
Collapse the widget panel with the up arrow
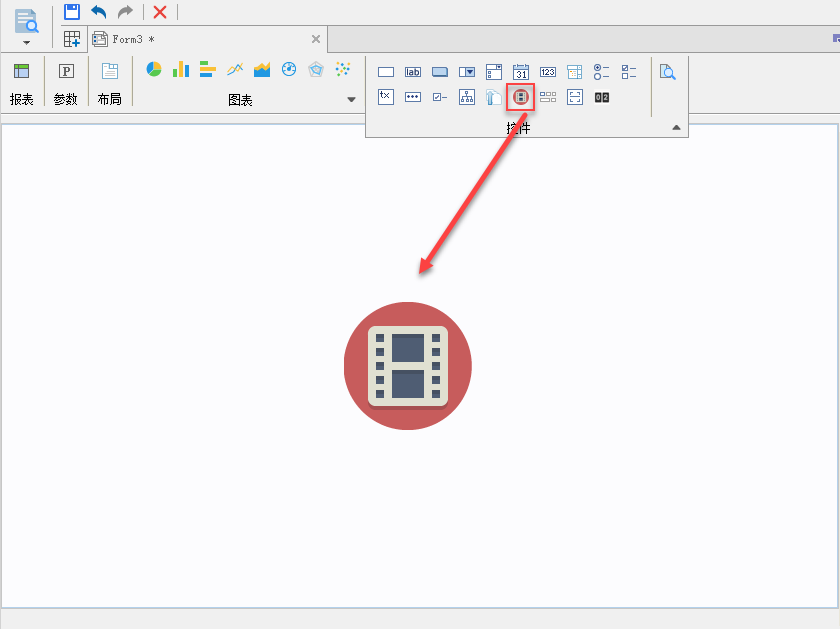pos(676,128)
